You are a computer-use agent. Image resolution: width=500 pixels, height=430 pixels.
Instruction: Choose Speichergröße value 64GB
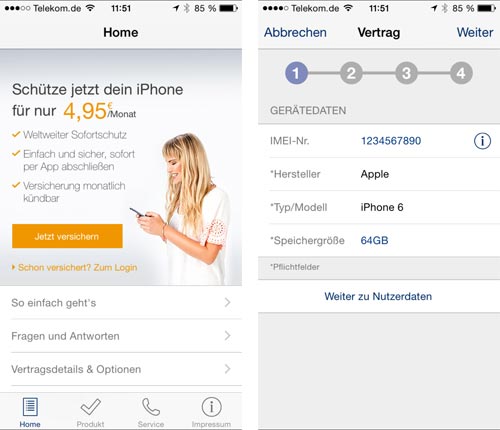pyautogui.click(x=374, y=240)
